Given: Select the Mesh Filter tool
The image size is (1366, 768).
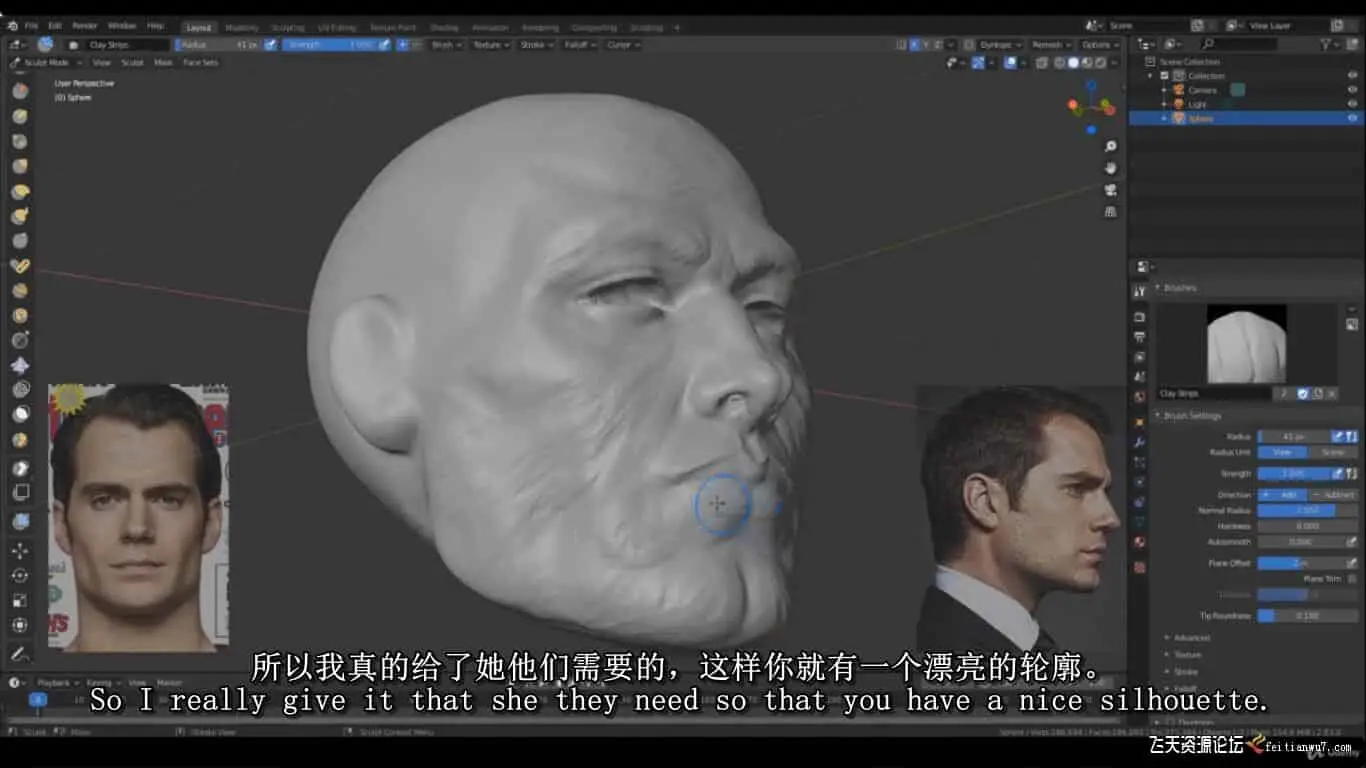Looking at the screenshot, I should click(x=19, y=521).
